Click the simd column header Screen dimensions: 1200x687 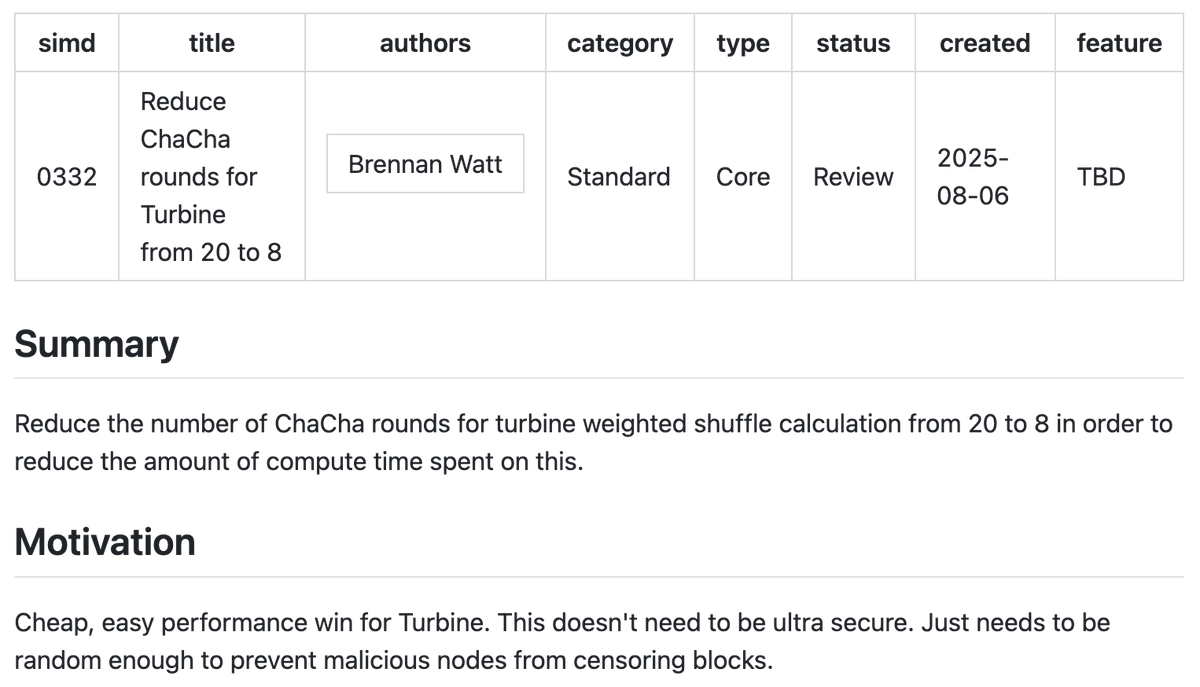coord(66,43)
